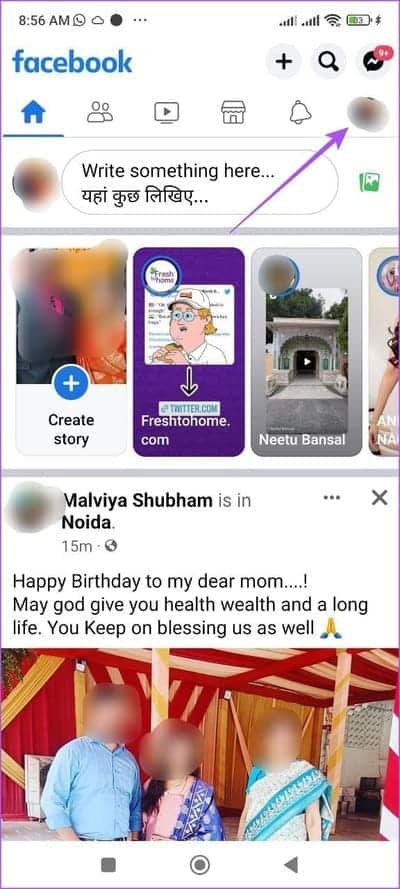Open Messenger chat icon
The width and height of the screenshot is (400, 889).
click(373, 61)
